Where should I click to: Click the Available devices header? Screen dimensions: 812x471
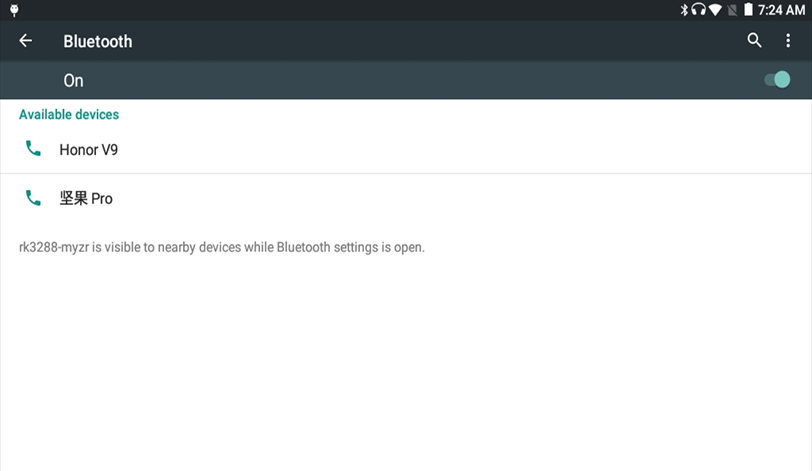coord(69,114)
